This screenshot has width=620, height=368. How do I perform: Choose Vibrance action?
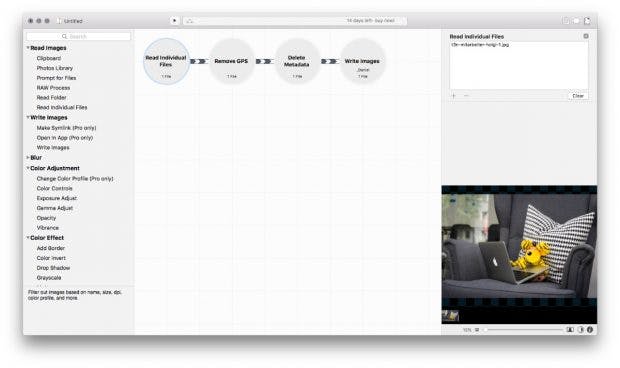[x=47, y=228]
